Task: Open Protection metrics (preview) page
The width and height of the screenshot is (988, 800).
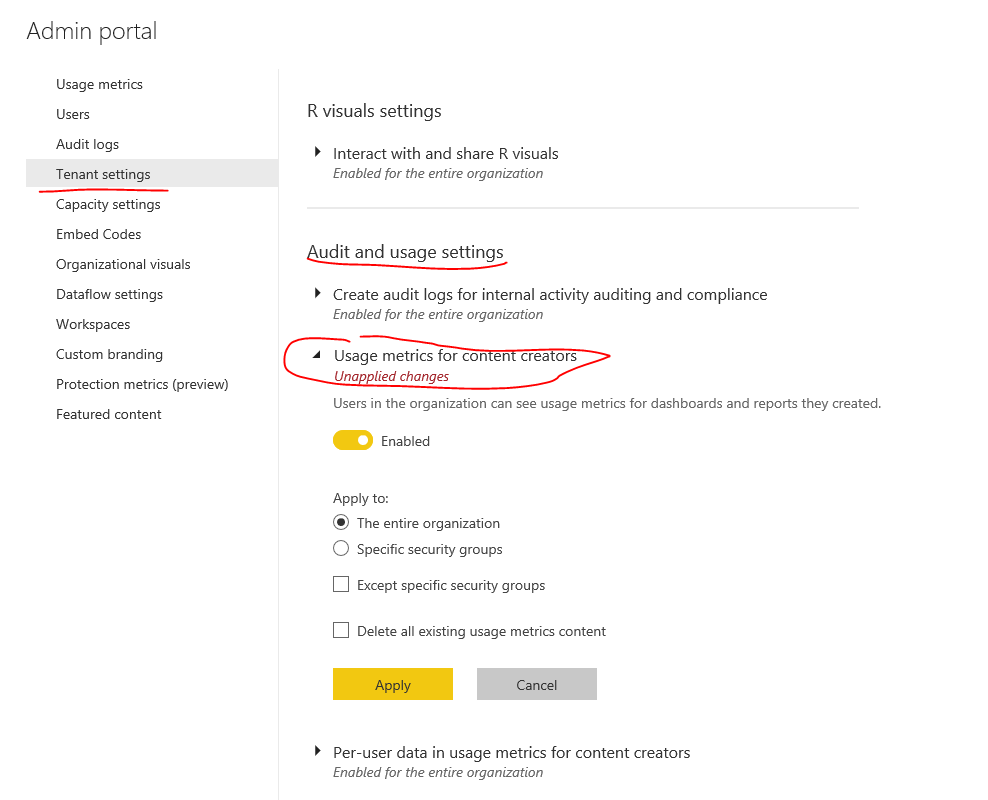Action: [142, 384]
